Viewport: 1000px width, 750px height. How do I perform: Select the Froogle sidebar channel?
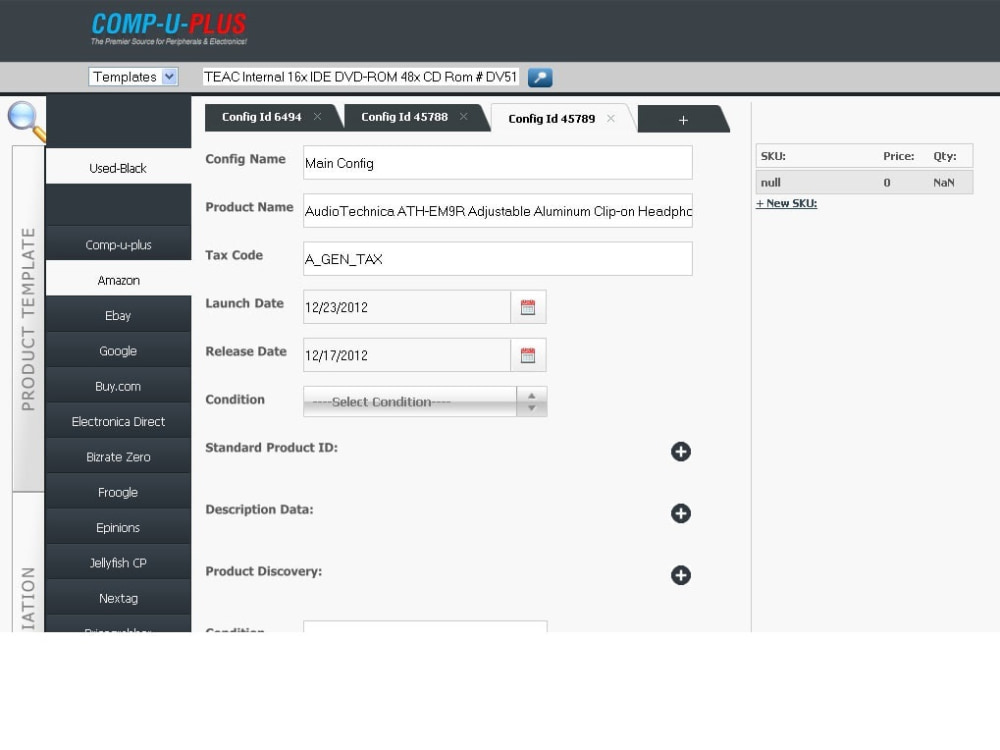pos(118,492)
